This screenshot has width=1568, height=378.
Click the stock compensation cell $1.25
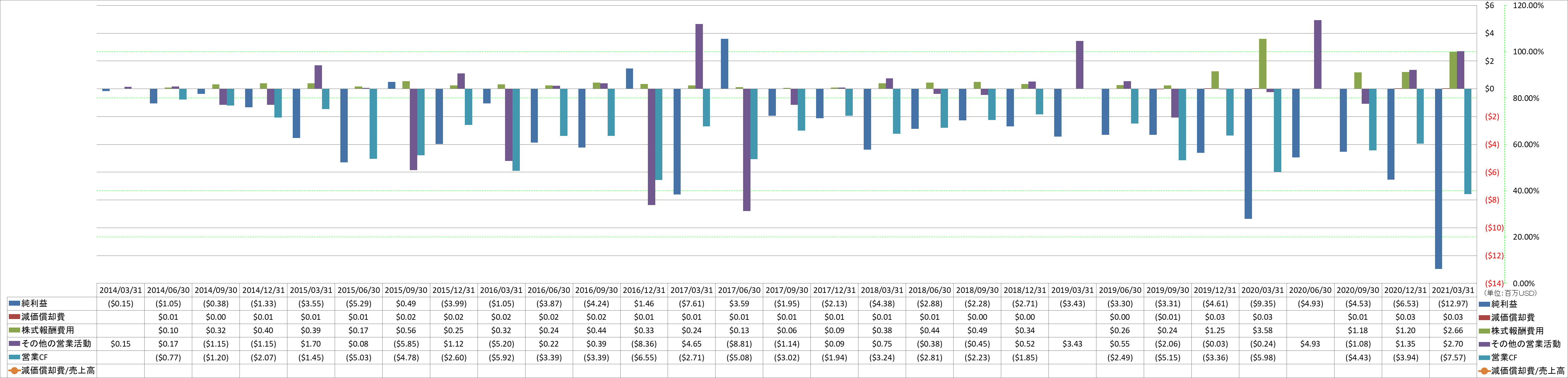[1215, 330]
